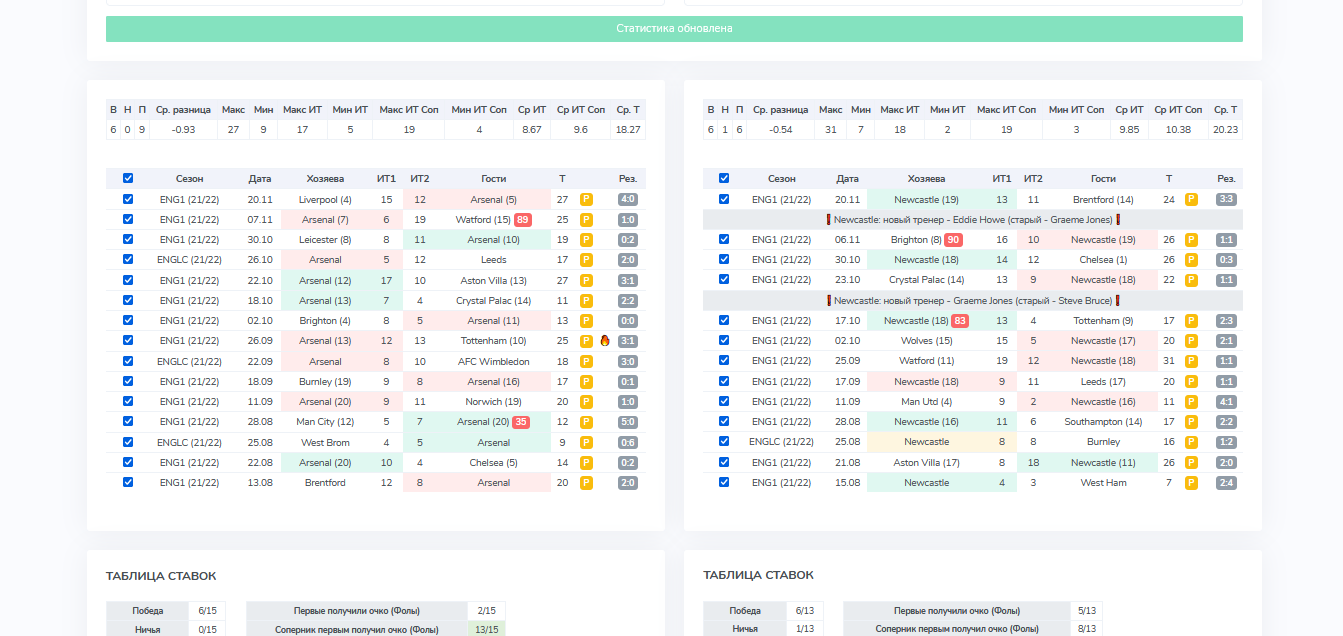Click the 4:1 score badge for Man Utd–Newcastle
The height and width of the screenshot is (636, 1343).
tap(1225, 402)
